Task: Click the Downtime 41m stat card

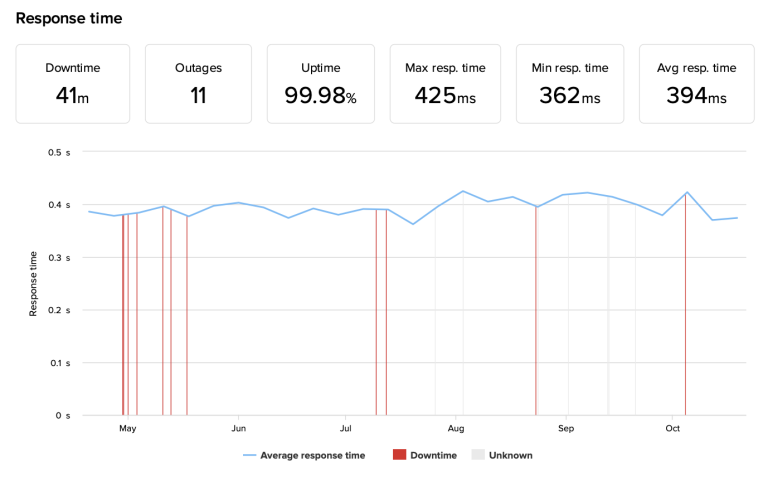Action: [72, 84]
